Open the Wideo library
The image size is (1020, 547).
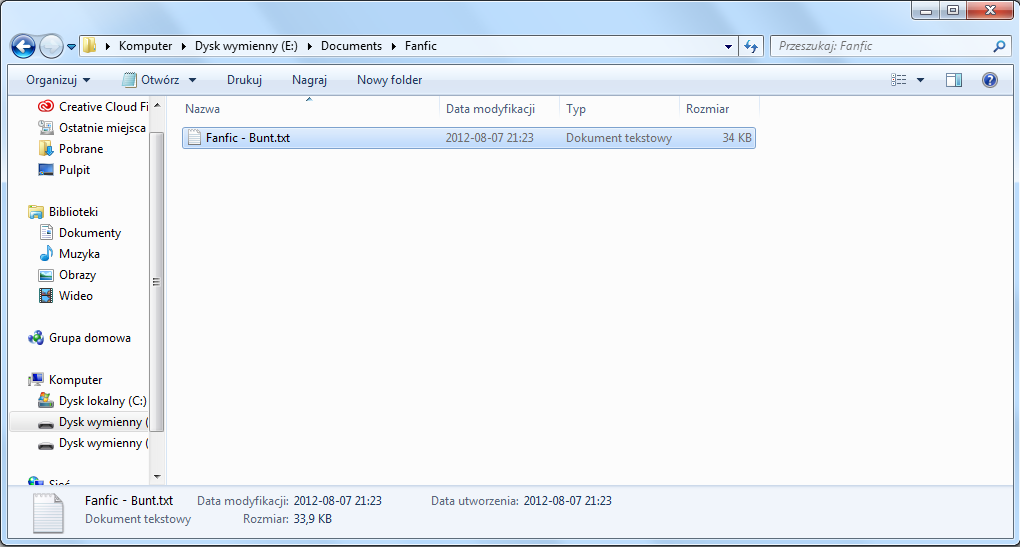point(75,296)
